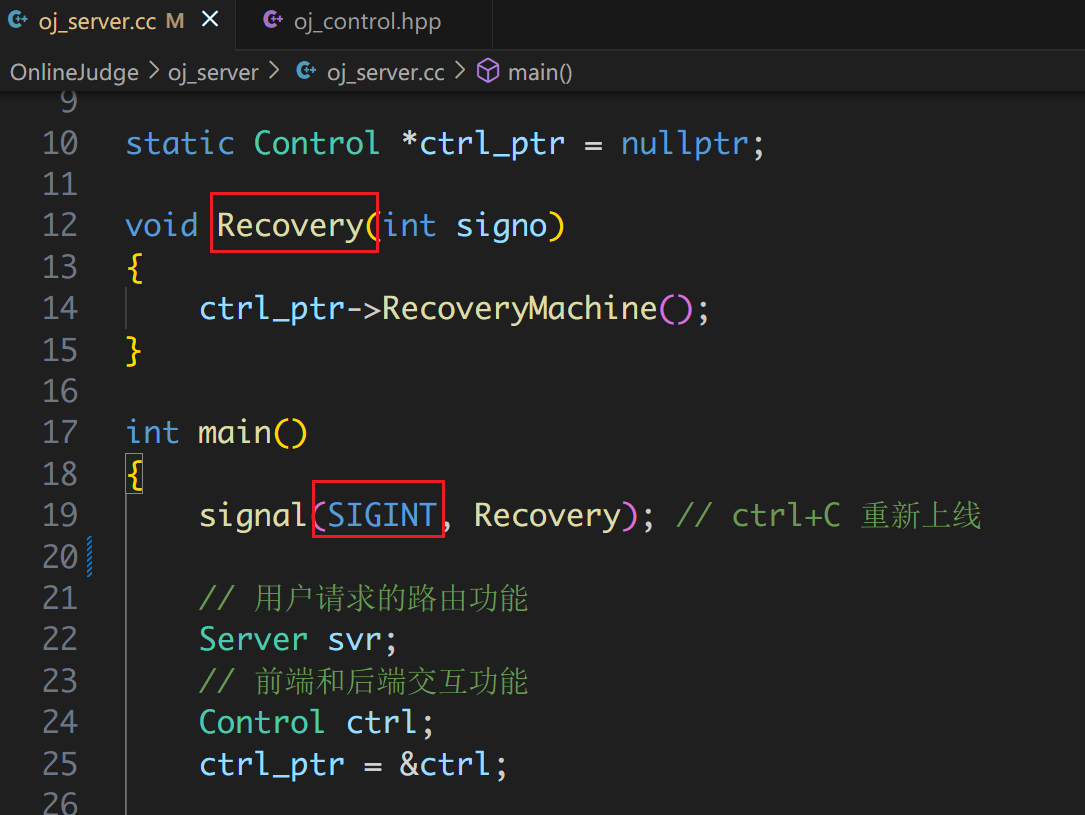Switch to the oj_control.hpp tab
Image resolution: width=1085 pixels, height=815 pixels.
366,22
